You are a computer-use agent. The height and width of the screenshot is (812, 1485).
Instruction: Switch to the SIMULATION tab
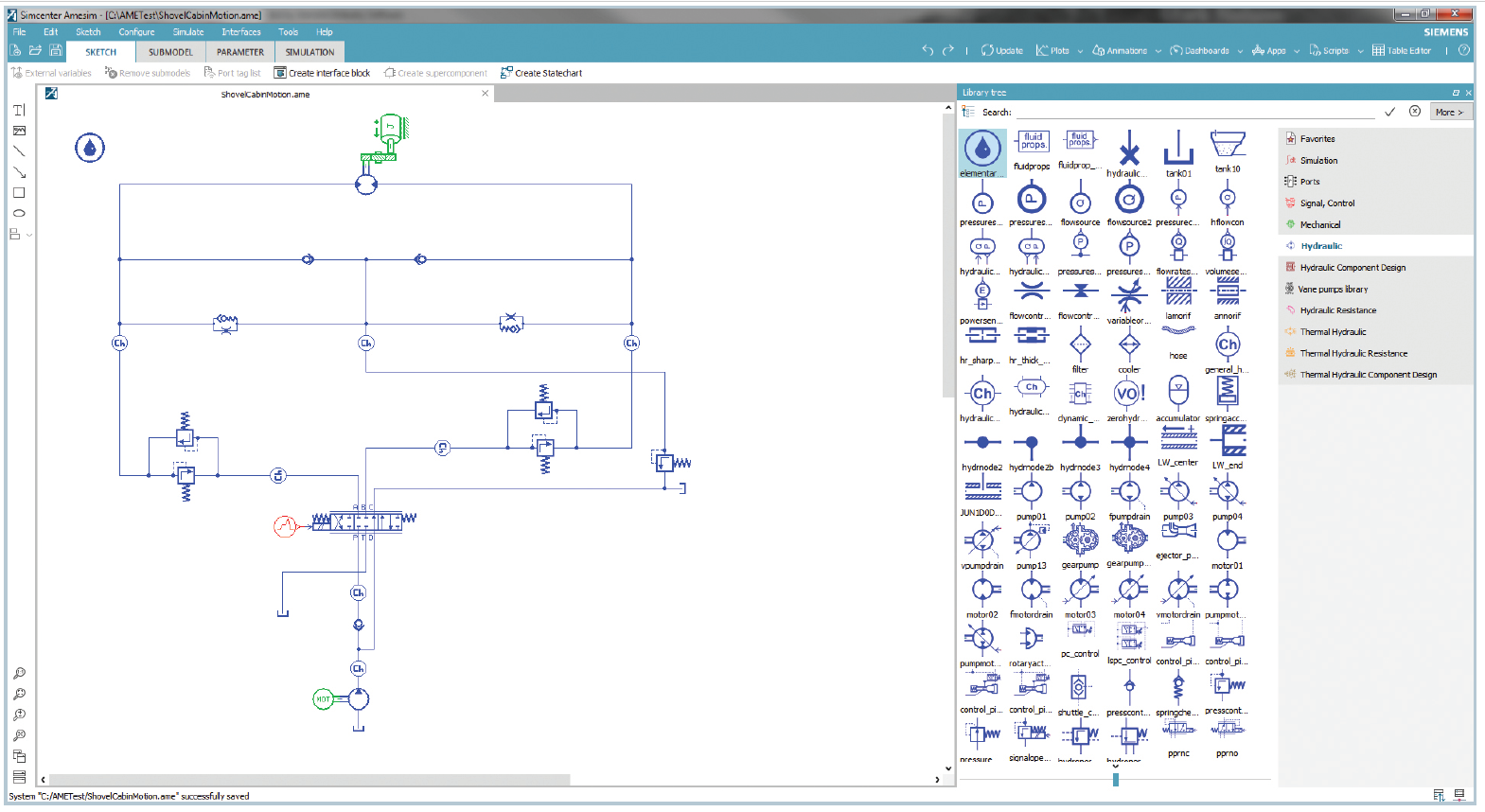pos(309,52)
